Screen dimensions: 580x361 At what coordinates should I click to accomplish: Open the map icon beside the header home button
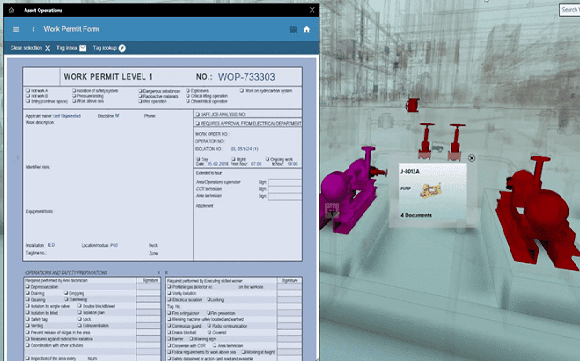point(293,29)
